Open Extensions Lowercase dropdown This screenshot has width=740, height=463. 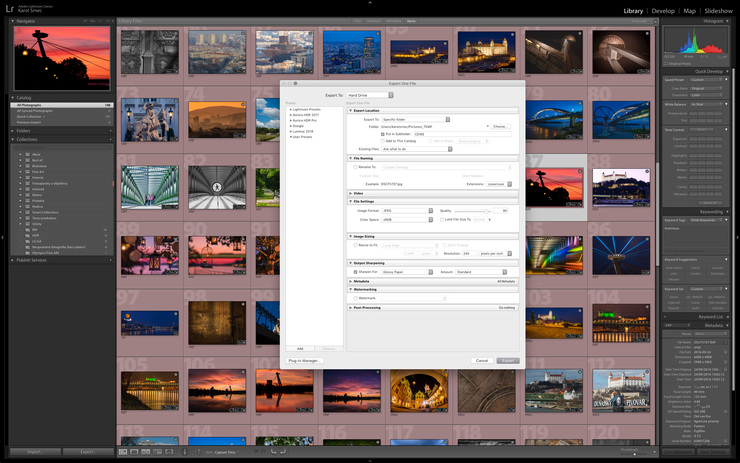[x=499, y=184]
